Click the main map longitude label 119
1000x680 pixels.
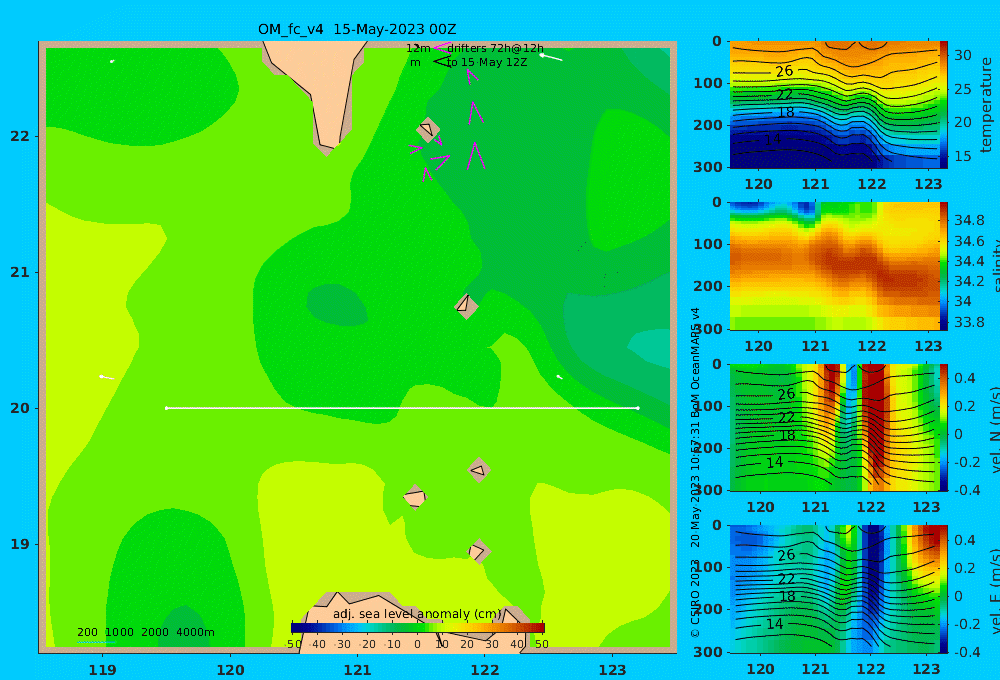(103, 670)
